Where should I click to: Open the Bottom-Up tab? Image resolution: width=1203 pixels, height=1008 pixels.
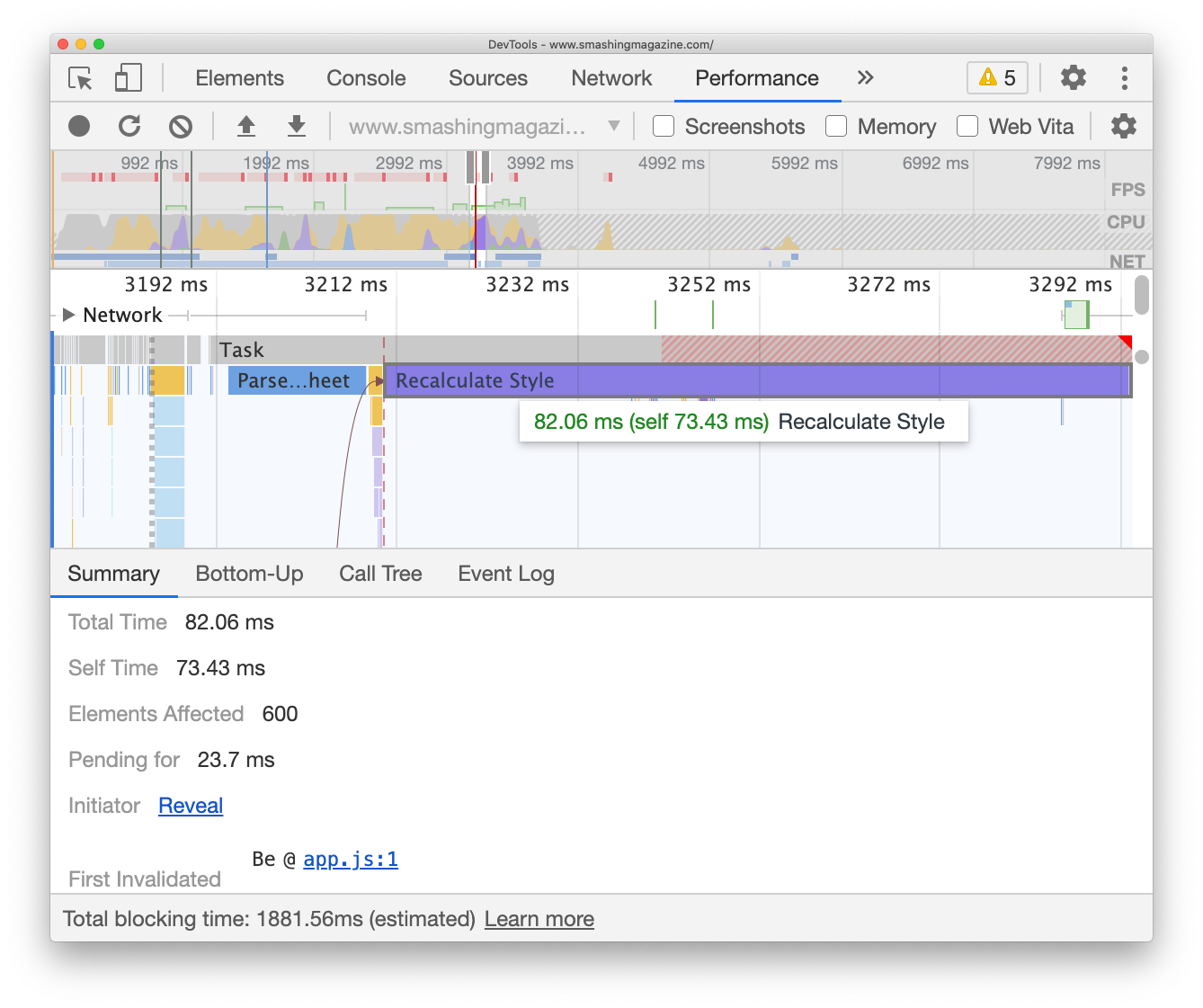pyautogui.click(x=249, y=574)
